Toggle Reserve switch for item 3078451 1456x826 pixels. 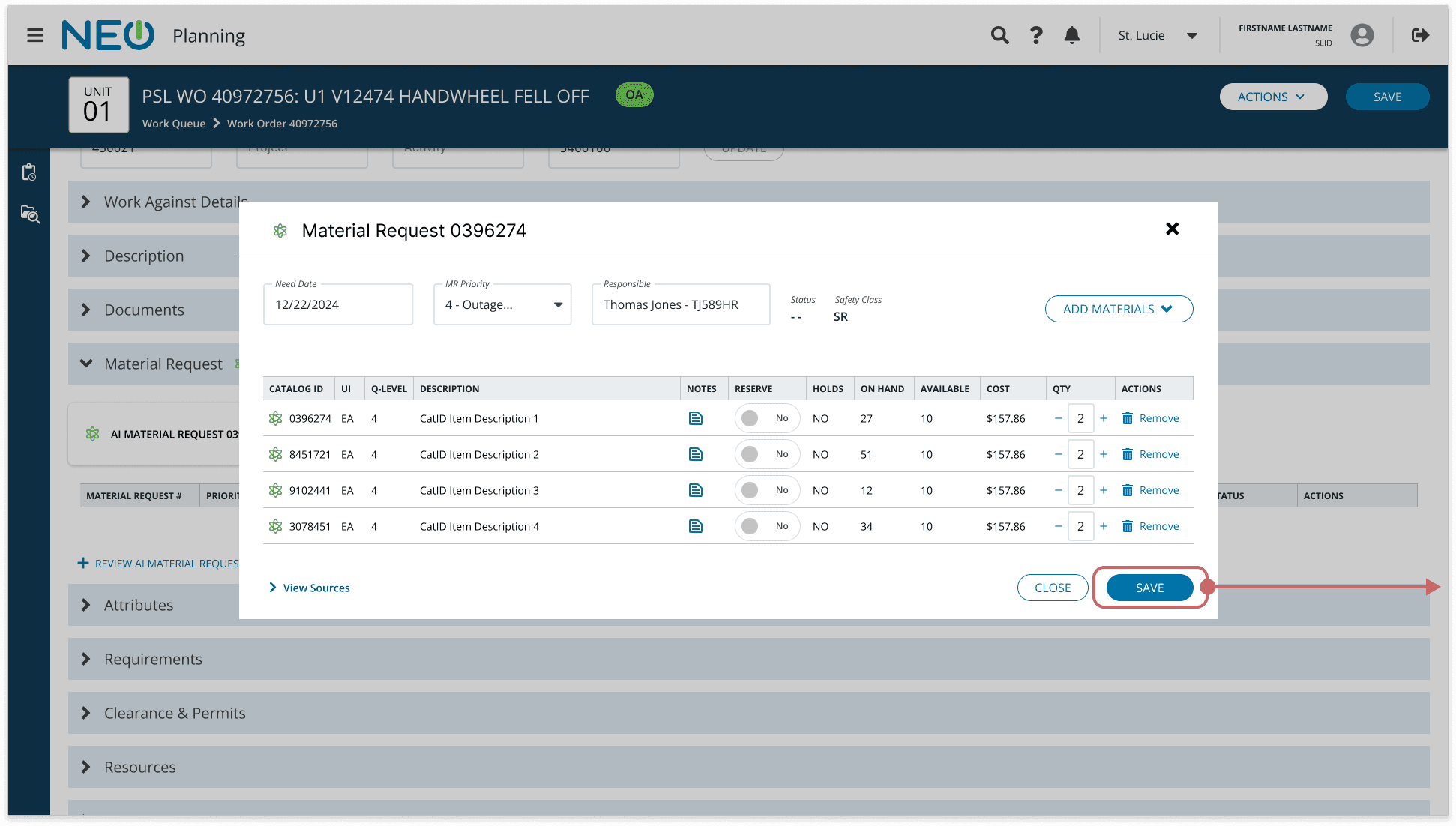pos(766,526)
